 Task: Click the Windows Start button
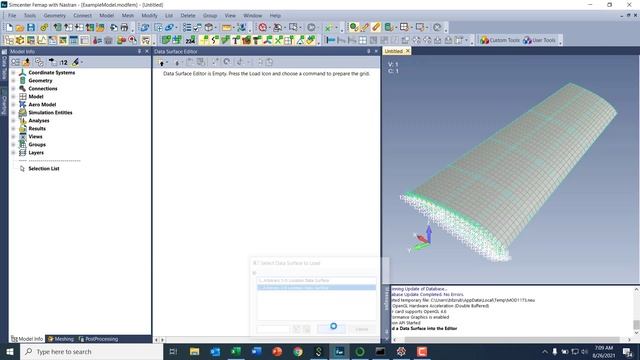(10, 351)
